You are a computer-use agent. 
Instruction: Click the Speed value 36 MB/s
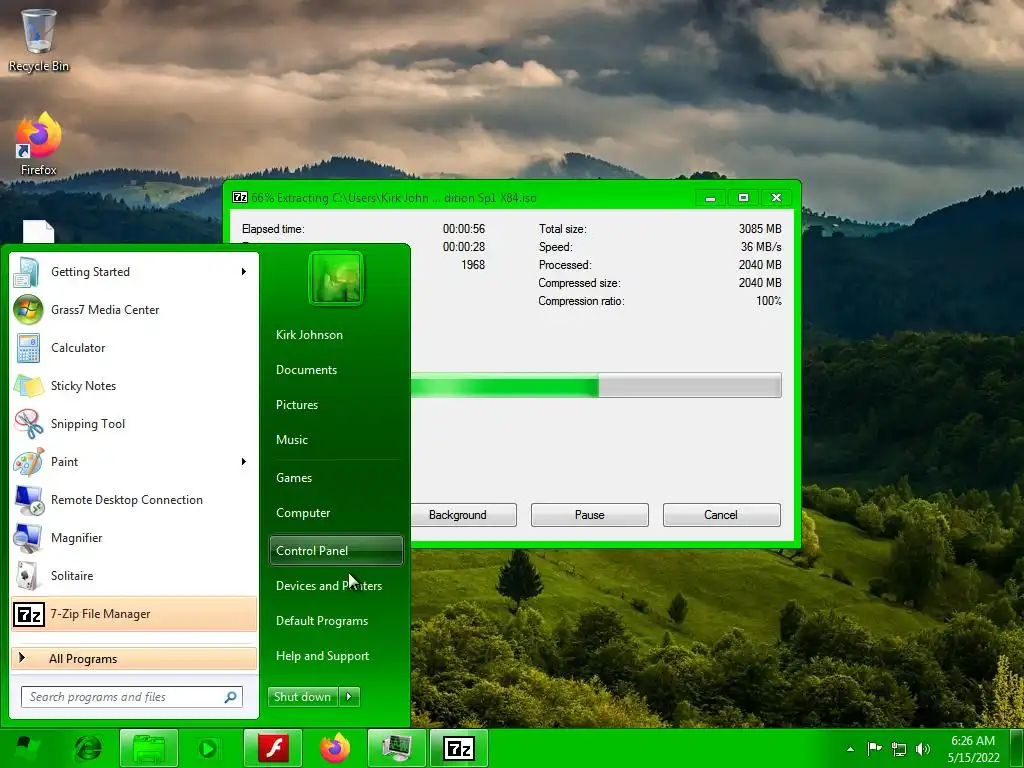click(761, 247)
